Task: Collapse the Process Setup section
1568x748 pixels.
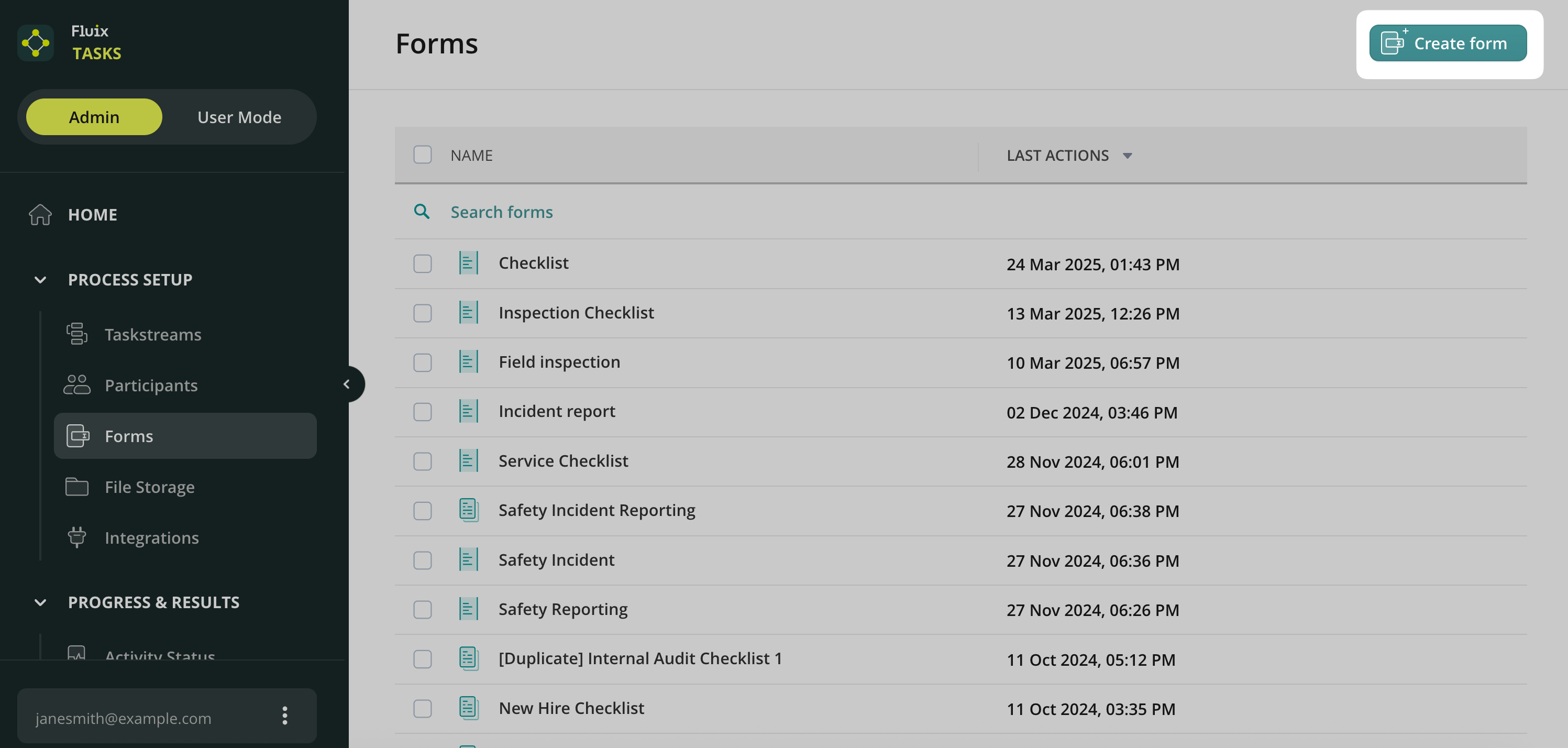Action: tap(40, 280)
